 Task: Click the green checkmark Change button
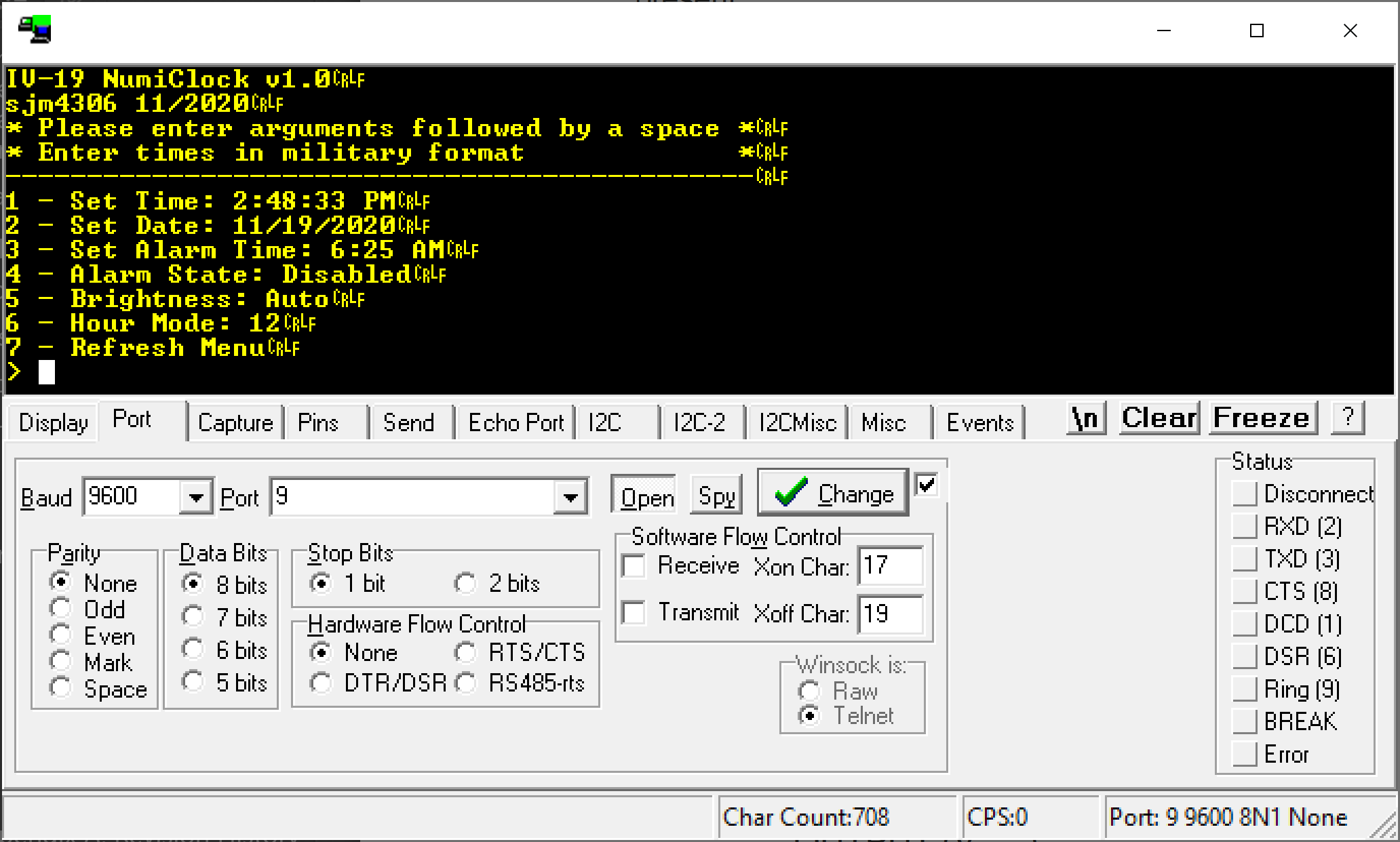click(x=833, y=493)
